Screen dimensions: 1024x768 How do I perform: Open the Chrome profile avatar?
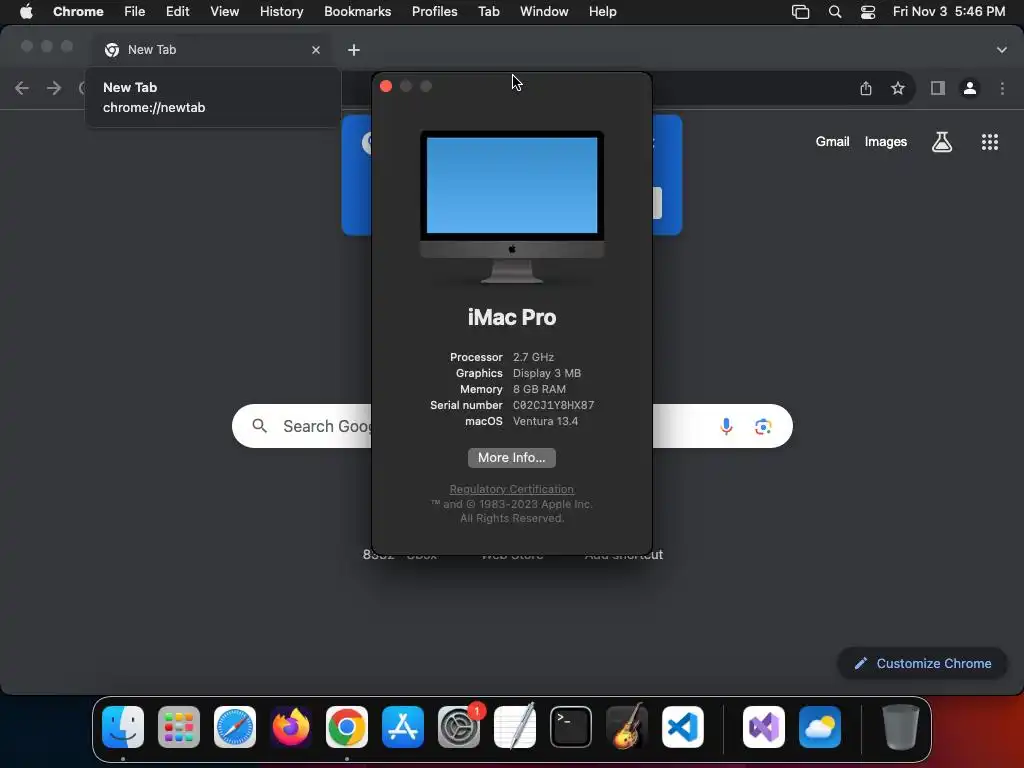pos(970,88)
